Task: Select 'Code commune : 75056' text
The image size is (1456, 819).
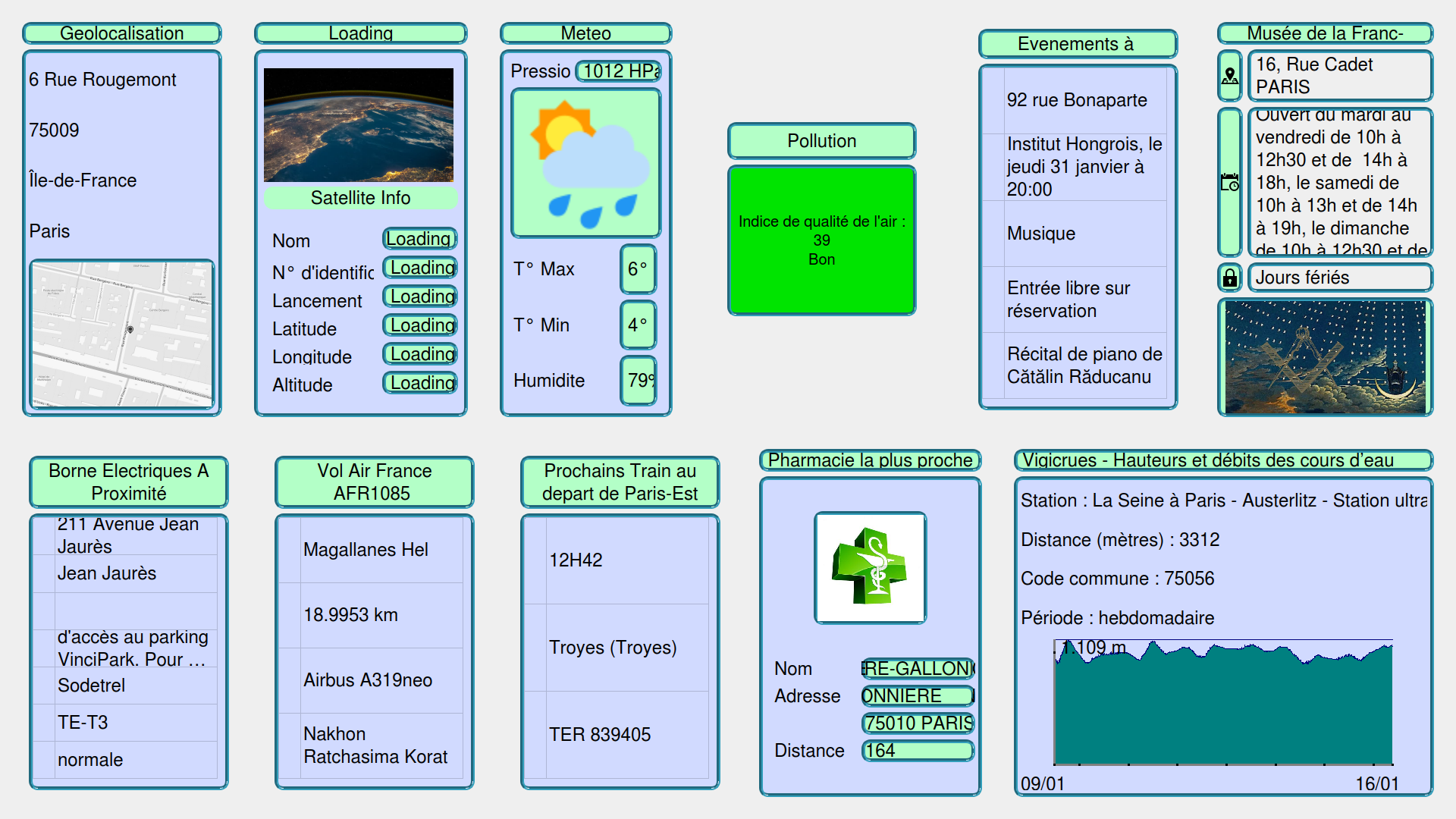Action: [1117, 579]
